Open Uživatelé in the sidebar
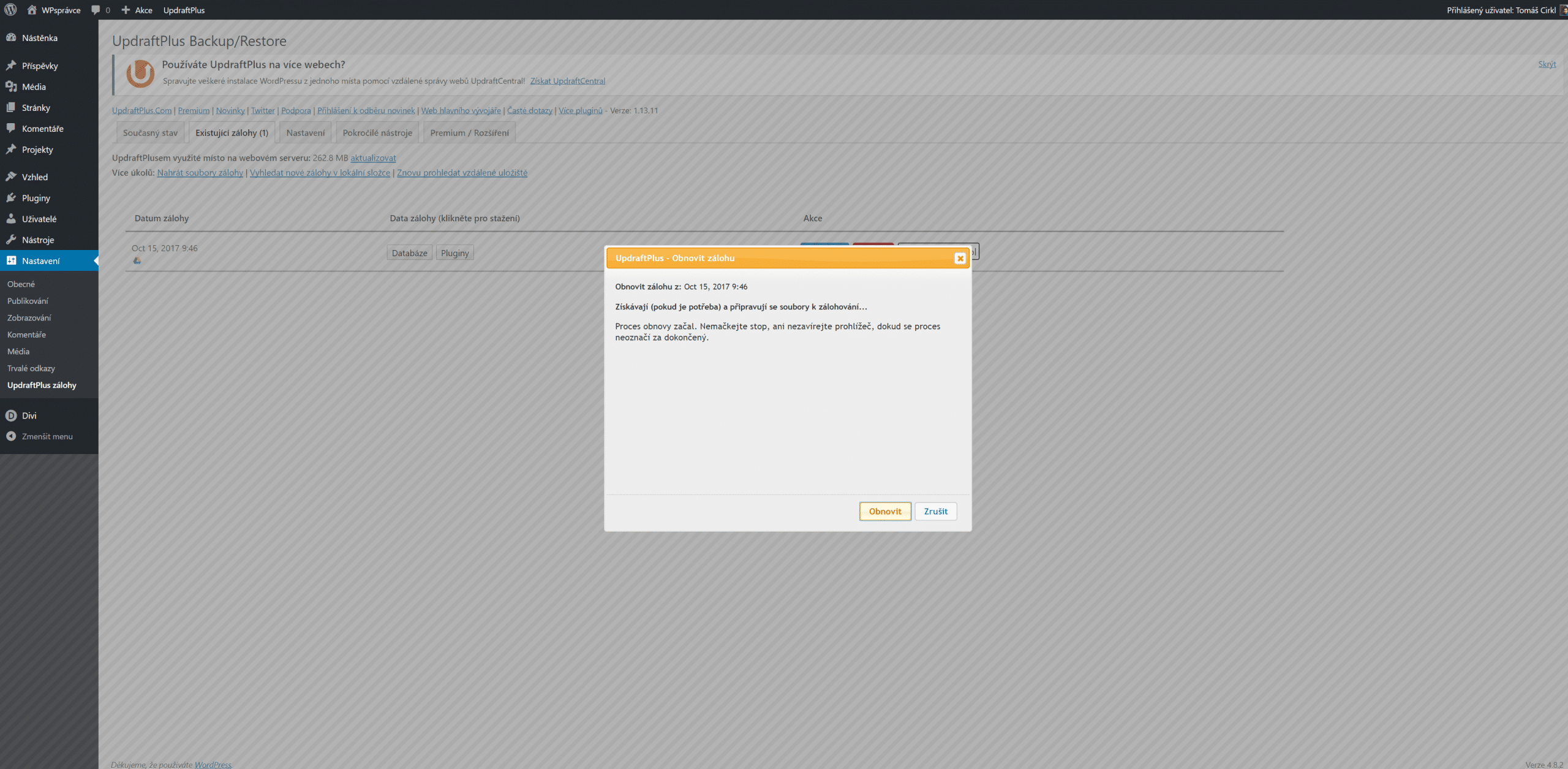 pyautogui.click(x=49, y=219)
